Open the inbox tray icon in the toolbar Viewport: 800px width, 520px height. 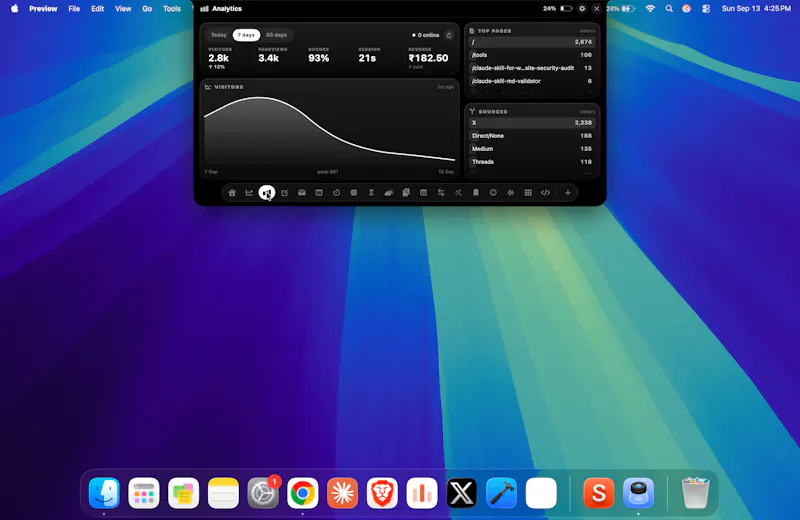(302, 193)
